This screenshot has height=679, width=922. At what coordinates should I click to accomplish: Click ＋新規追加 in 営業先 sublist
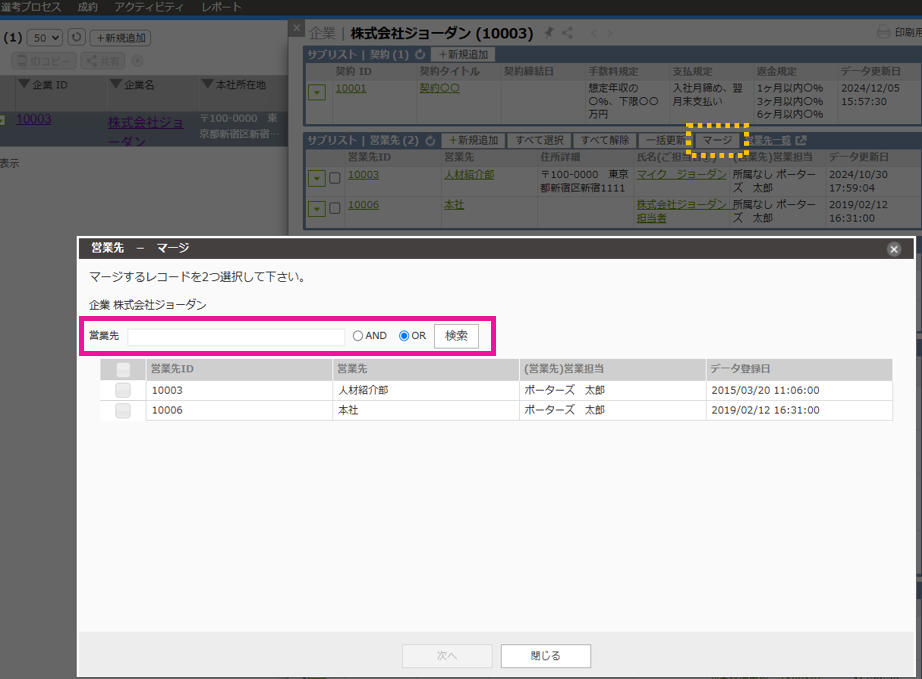point(473,141)
